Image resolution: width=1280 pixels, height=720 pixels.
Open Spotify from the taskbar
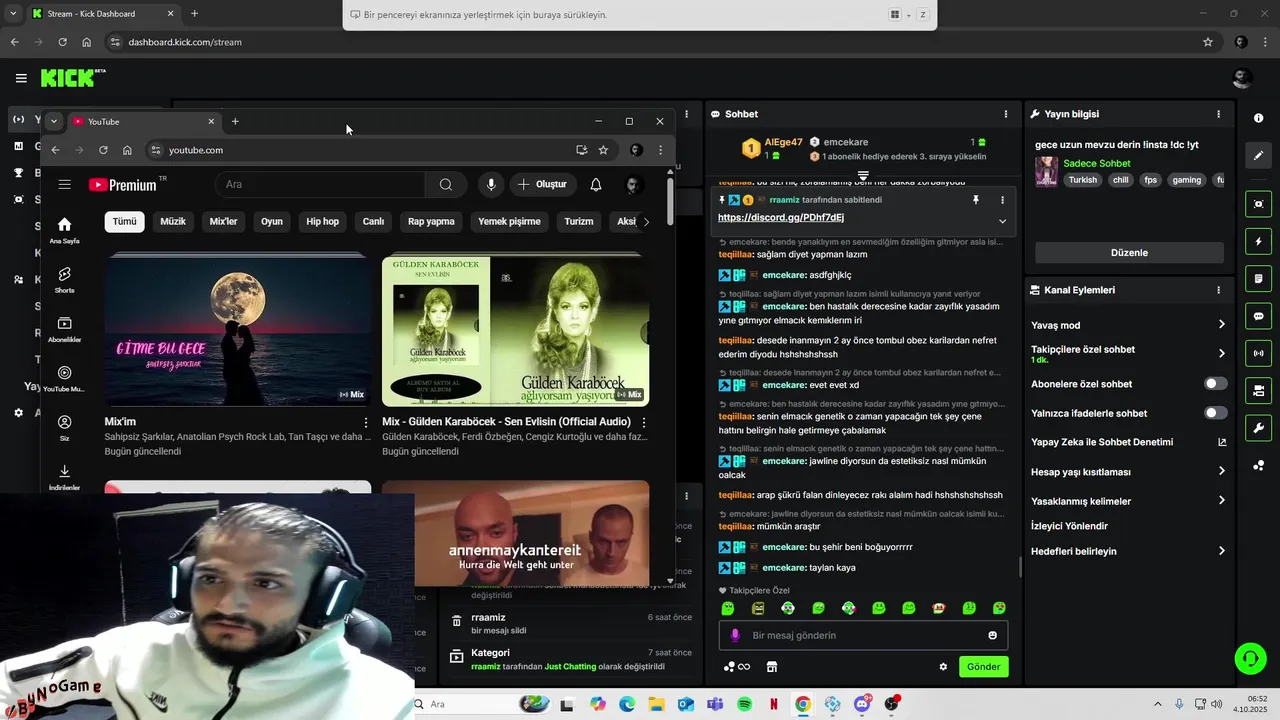744,704
